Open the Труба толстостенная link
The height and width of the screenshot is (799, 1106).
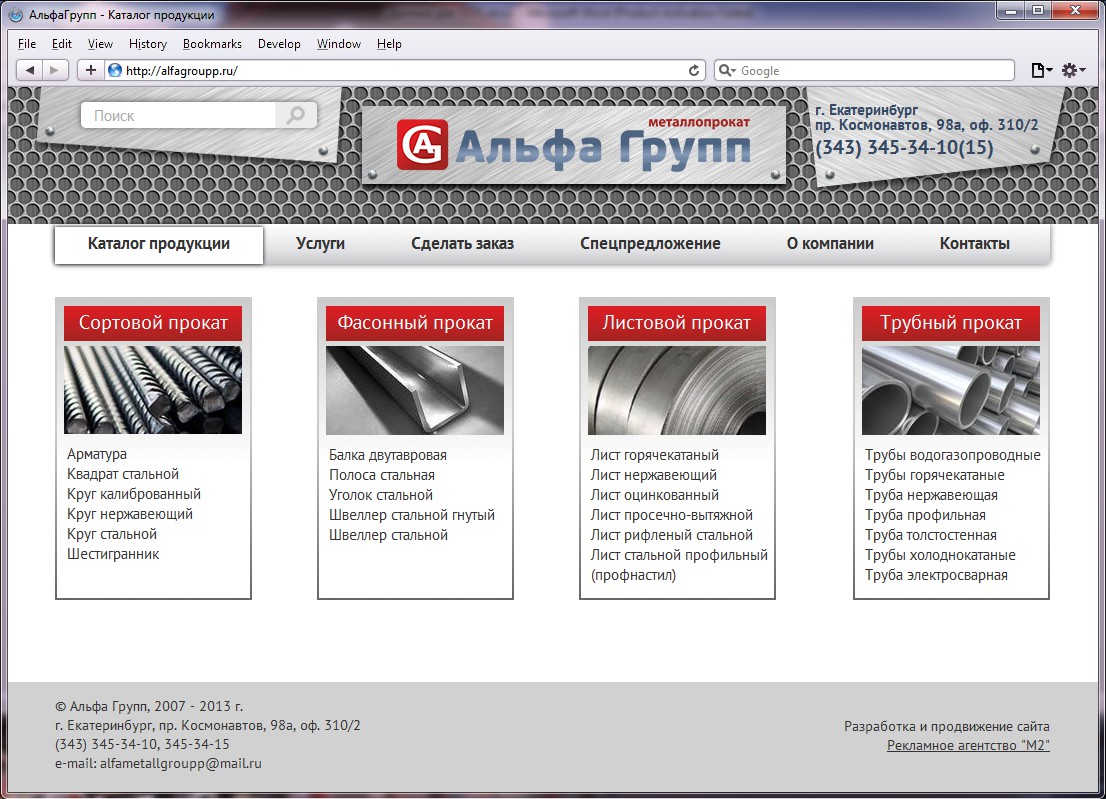point(931,535)
